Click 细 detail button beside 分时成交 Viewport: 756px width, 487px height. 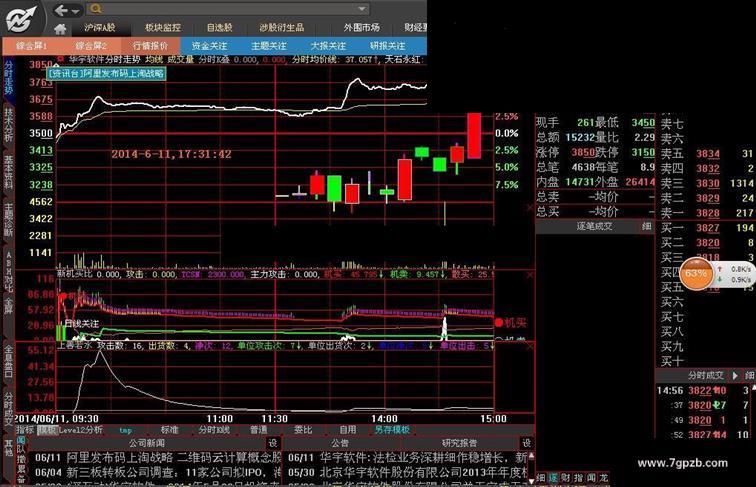coord(750,375)
